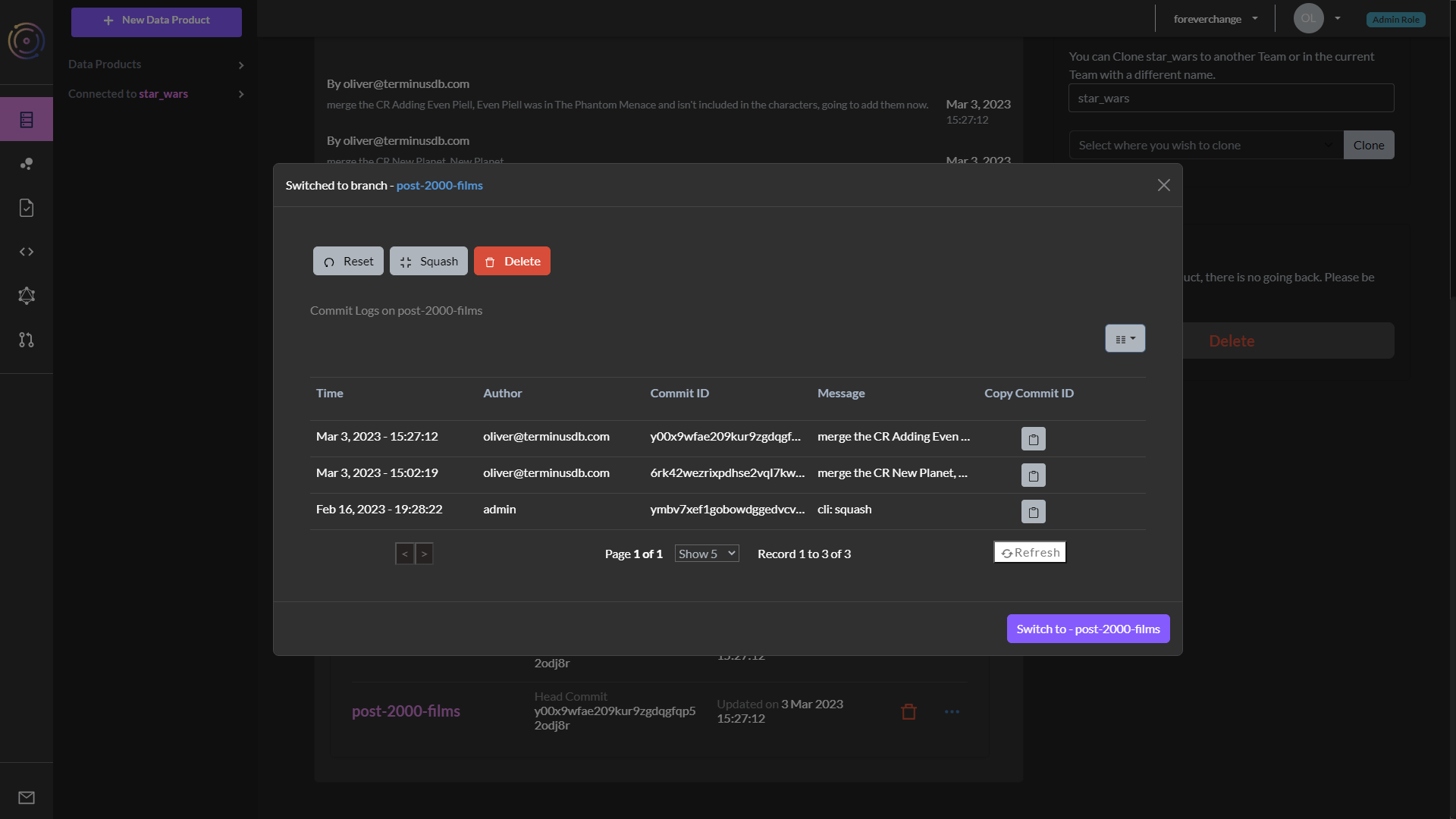The image size is (1456, 819).
Task: Click Commit Logs on post-2000-films label
Action: pos(396,310)
